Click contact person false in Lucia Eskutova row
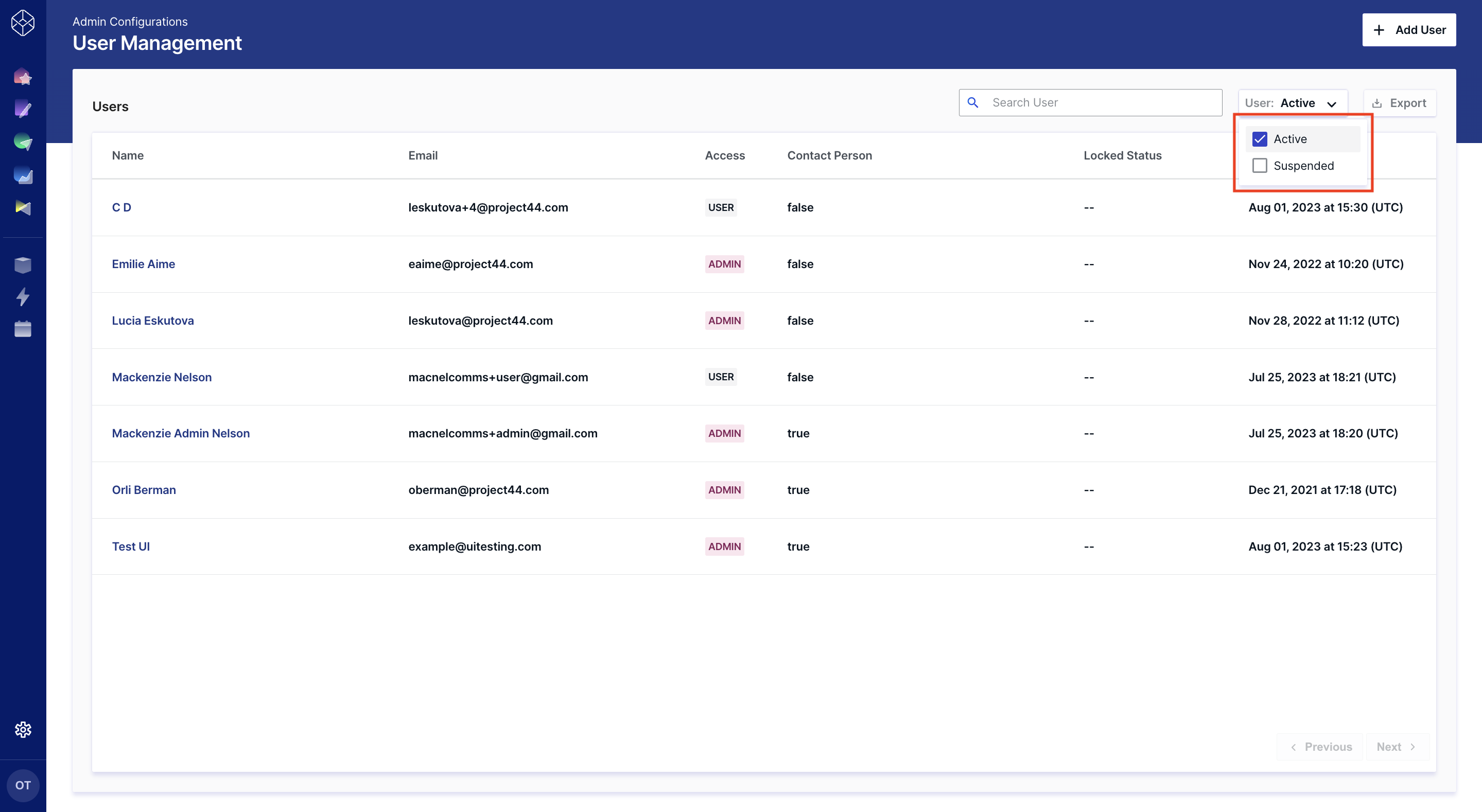 tap(800, 320)
